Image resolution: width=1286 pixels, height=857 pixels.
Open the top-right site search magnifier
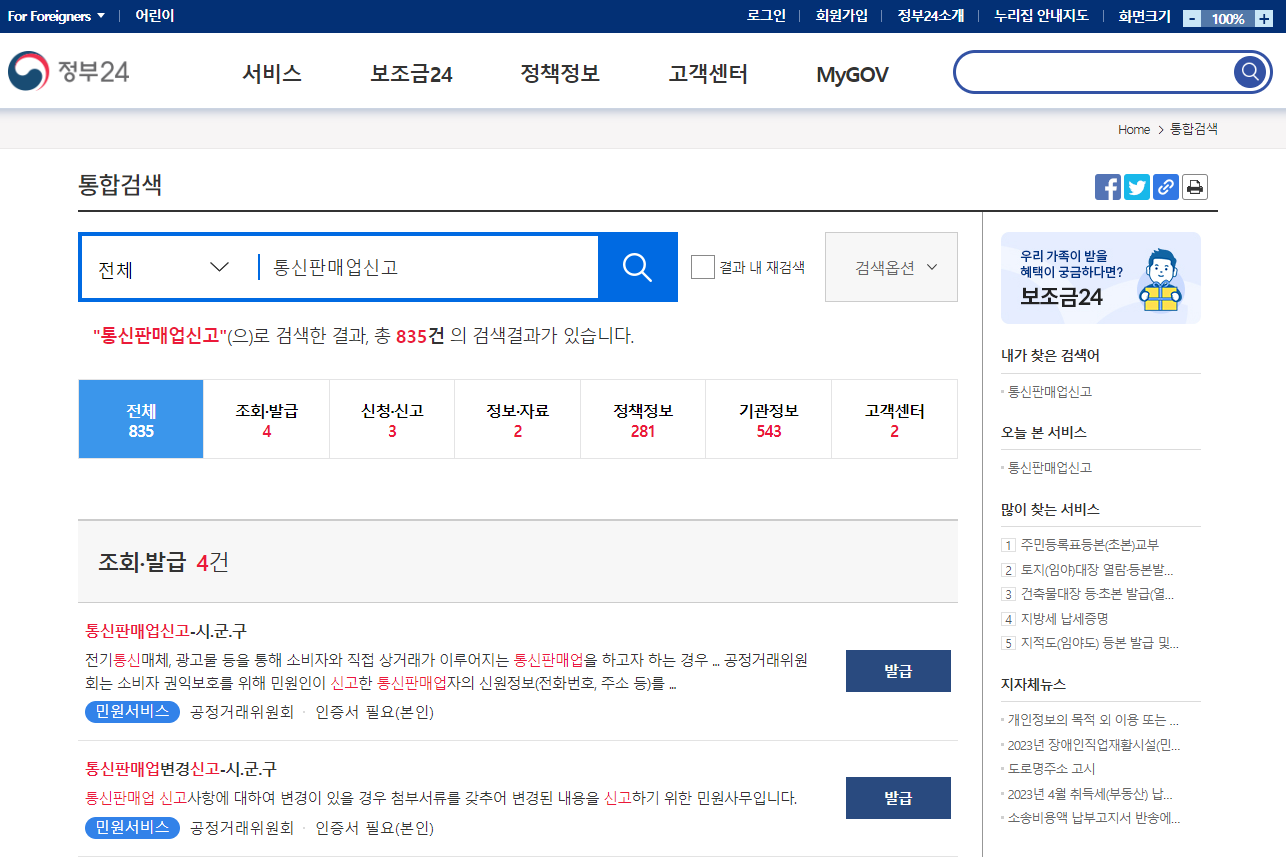coord(1248,71)
